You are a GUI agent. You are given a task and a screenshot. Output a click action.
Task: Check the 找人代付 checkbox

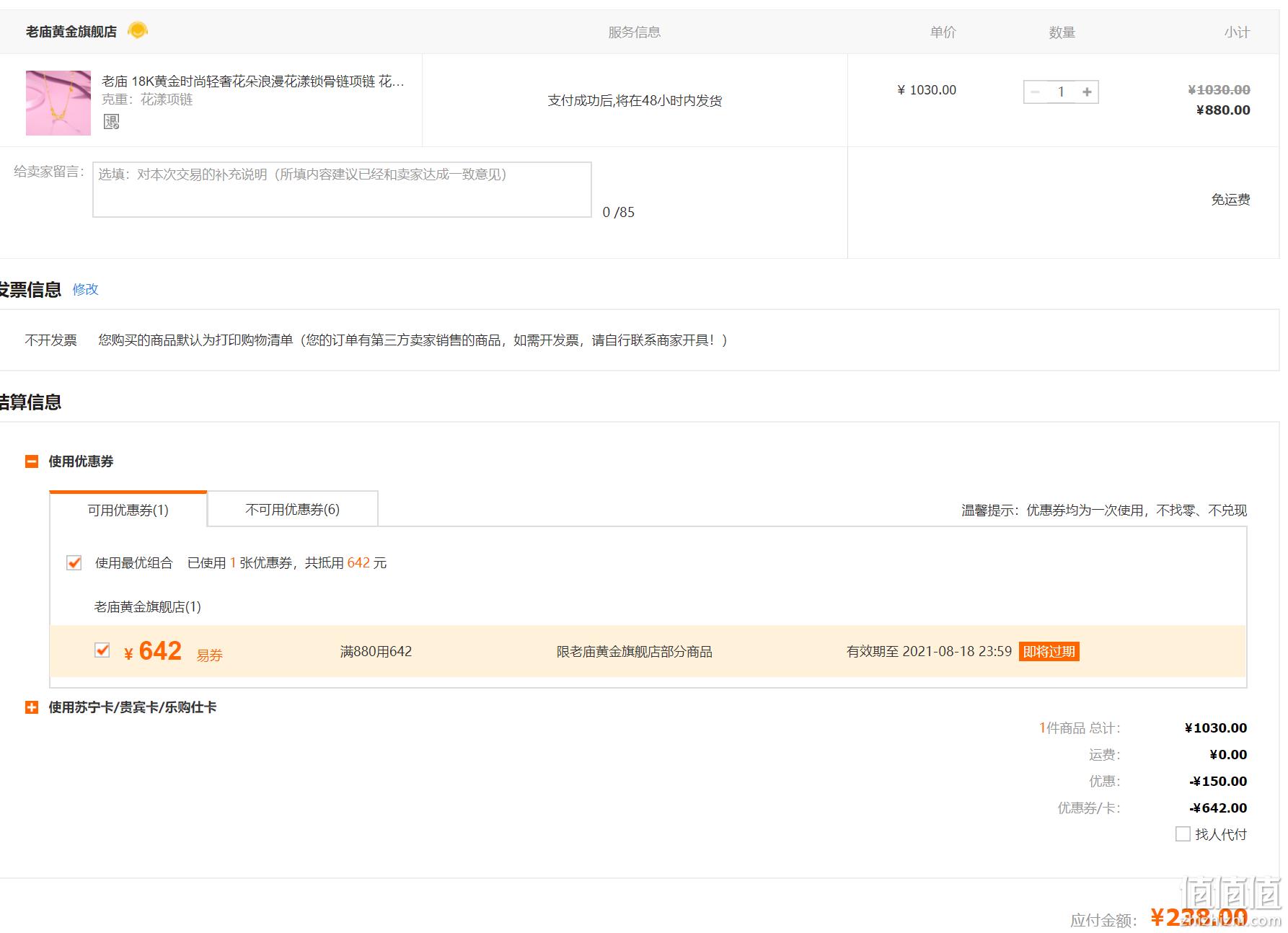point(1183,834)
